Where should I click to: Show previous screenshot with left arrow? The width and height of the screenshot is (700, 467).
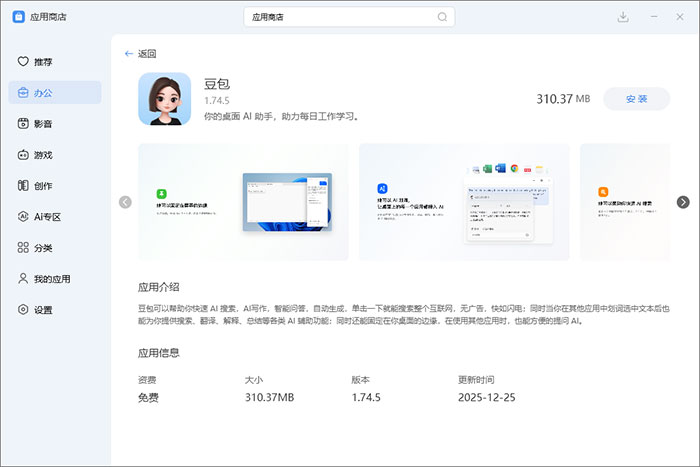click(125, 202)
